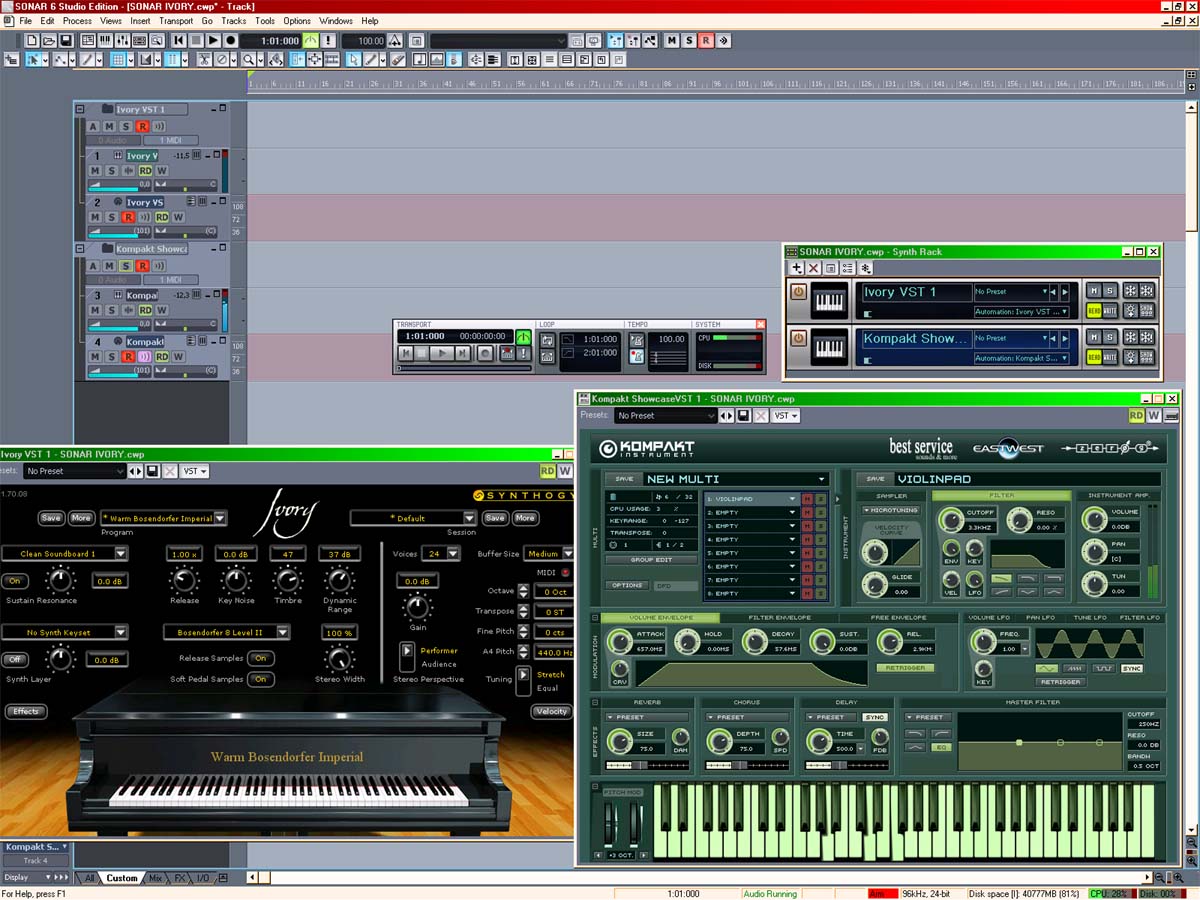Viewport: 1200px width, 900px height.
Task: Select the Scissors split tool
Action: click(x=204, y=59)
